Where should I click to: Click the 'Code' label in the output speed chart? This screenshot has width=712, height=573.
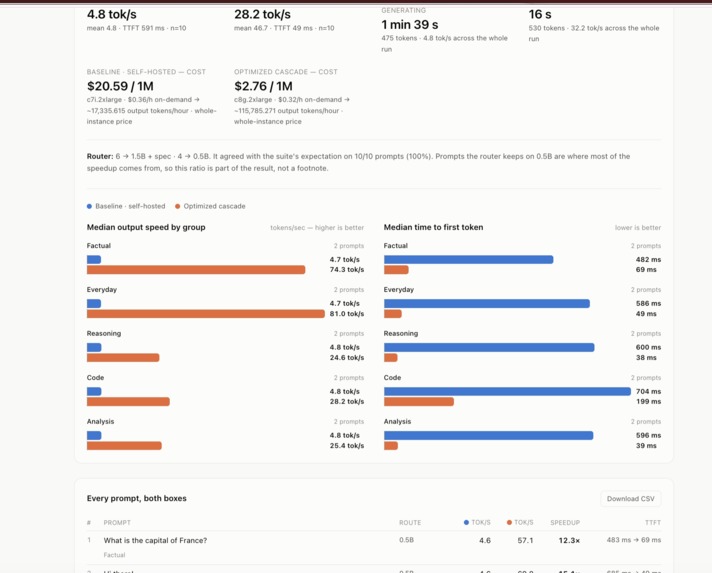pos(95,377)
